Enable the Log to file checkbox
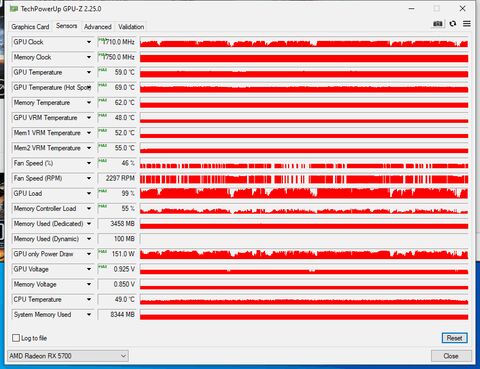 point(16,338)
